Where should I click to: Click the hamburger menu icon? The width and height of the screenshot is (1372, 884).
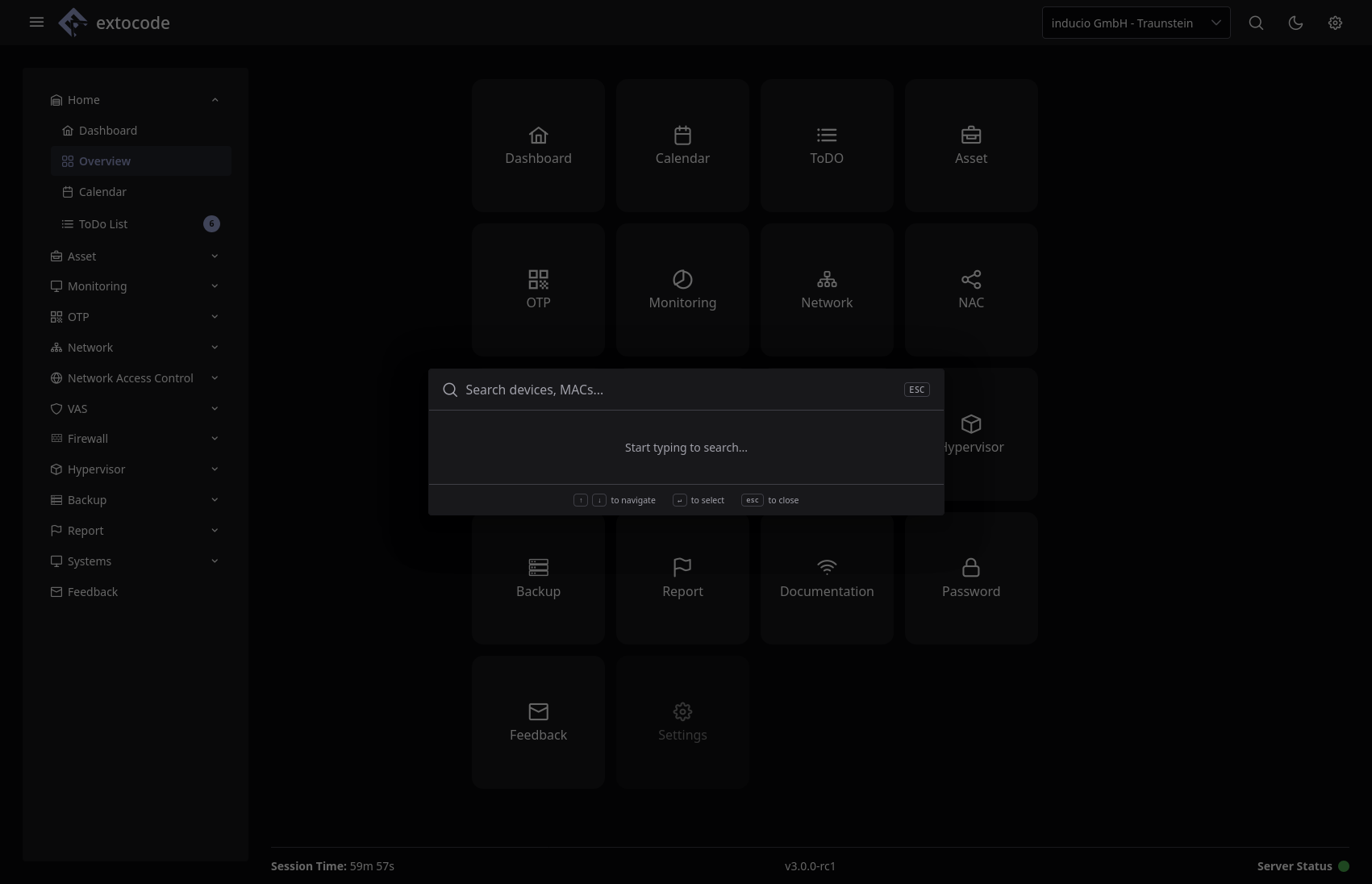click(36, 23)
